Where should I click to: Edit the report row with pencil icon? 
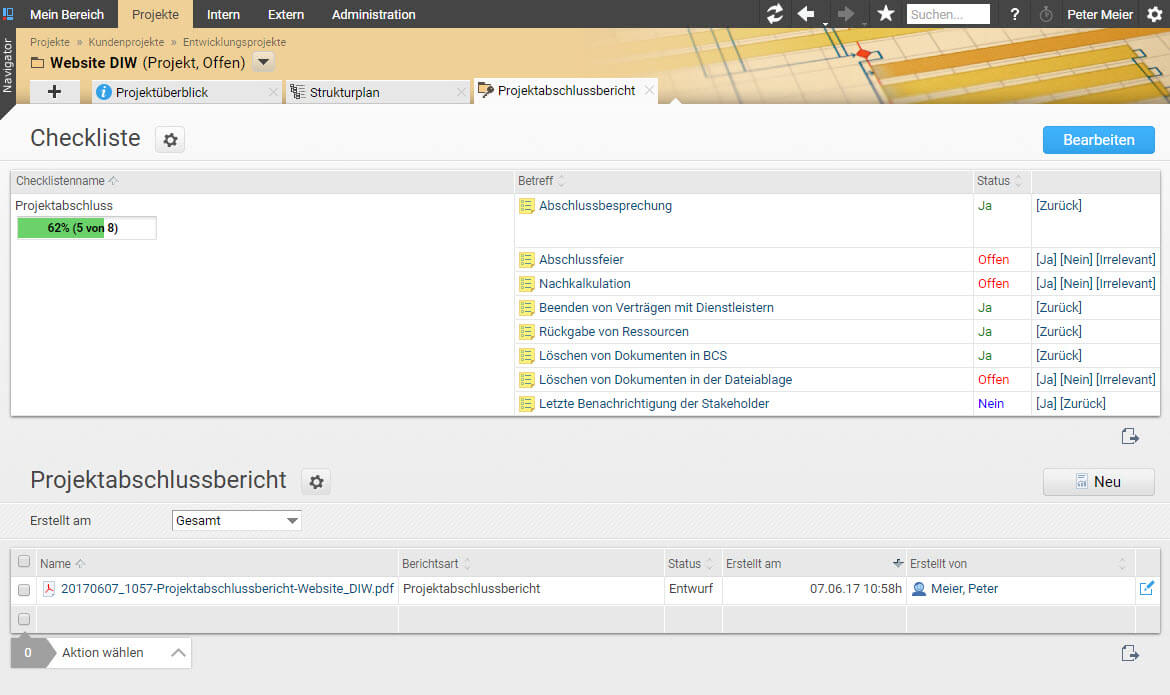pyautogui.click(x=1146, y=589)
